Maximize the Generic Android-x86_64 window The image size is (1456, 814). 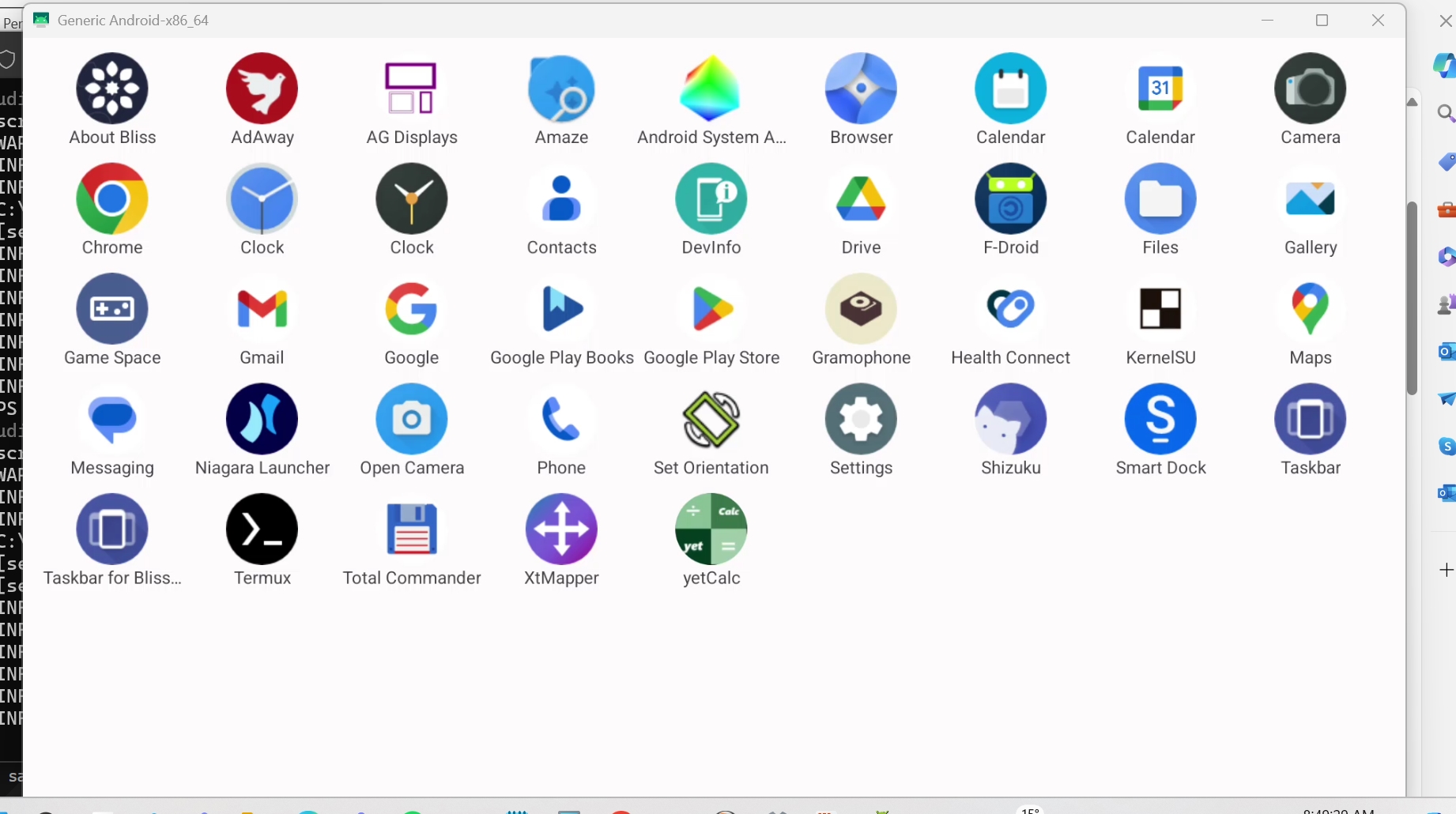(1322, 21)
